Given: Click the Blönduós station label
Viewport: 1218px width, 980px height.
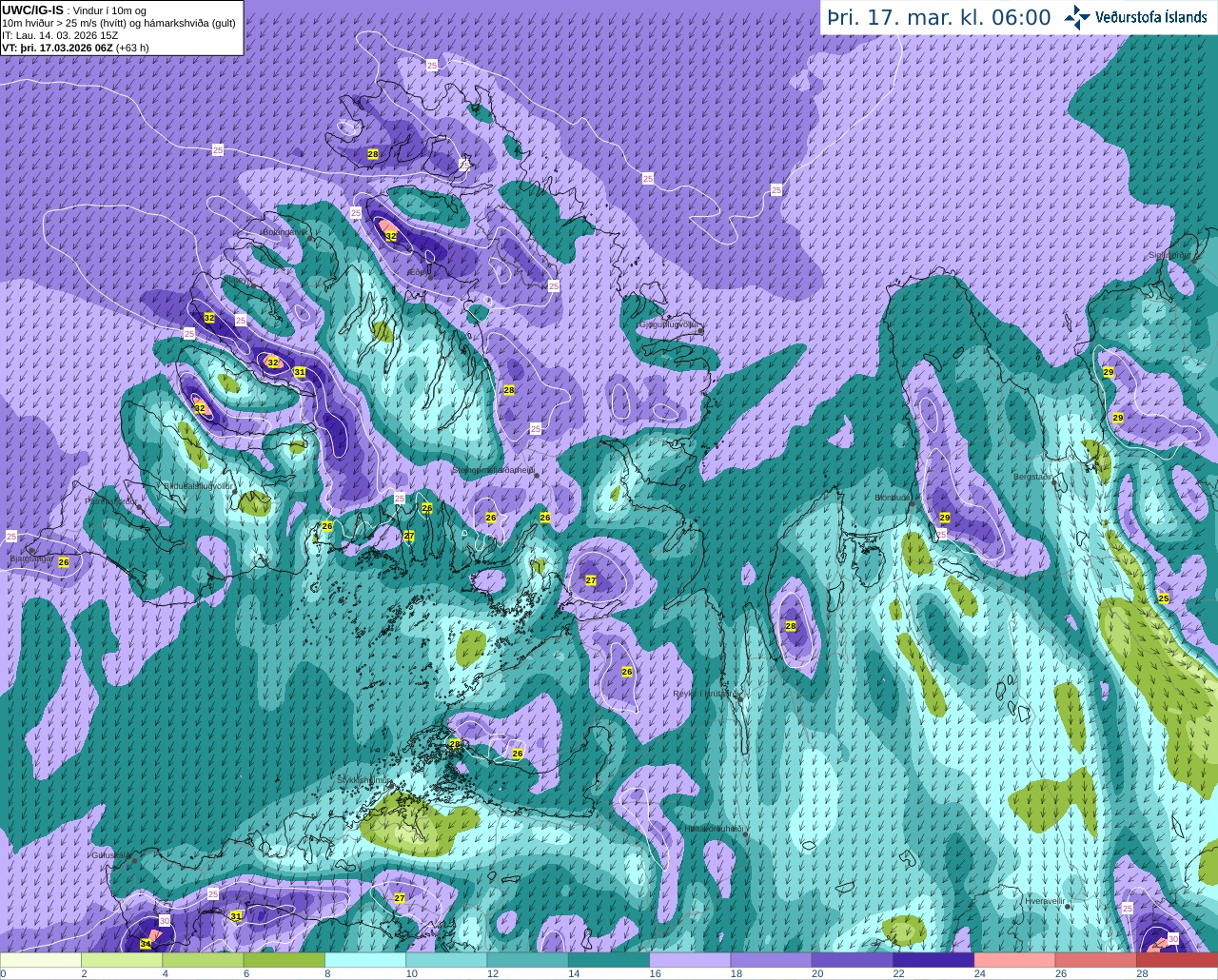Looking at the screenshot, I should [893, 498].
